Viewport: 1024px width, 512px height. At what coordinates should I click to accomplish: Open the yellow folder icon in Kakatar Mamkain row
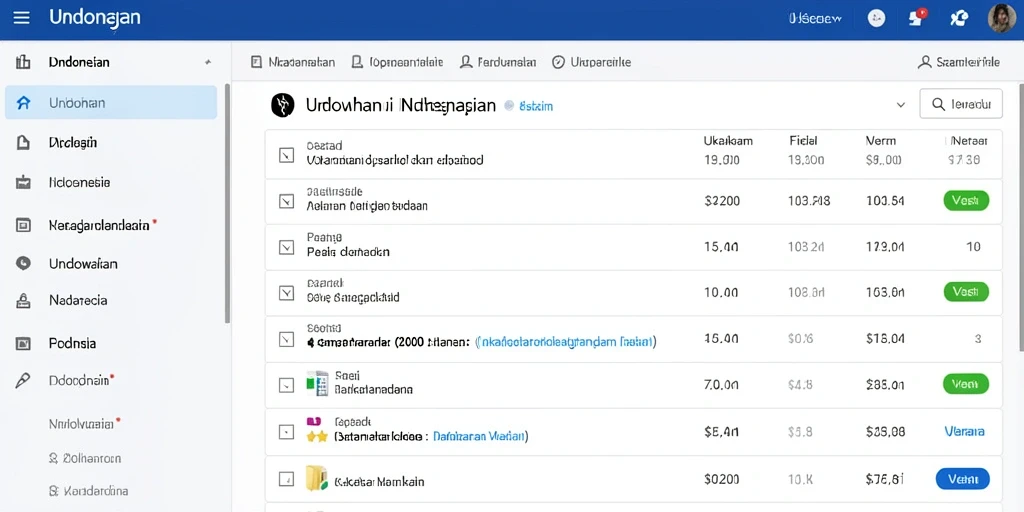coord(317,479)
